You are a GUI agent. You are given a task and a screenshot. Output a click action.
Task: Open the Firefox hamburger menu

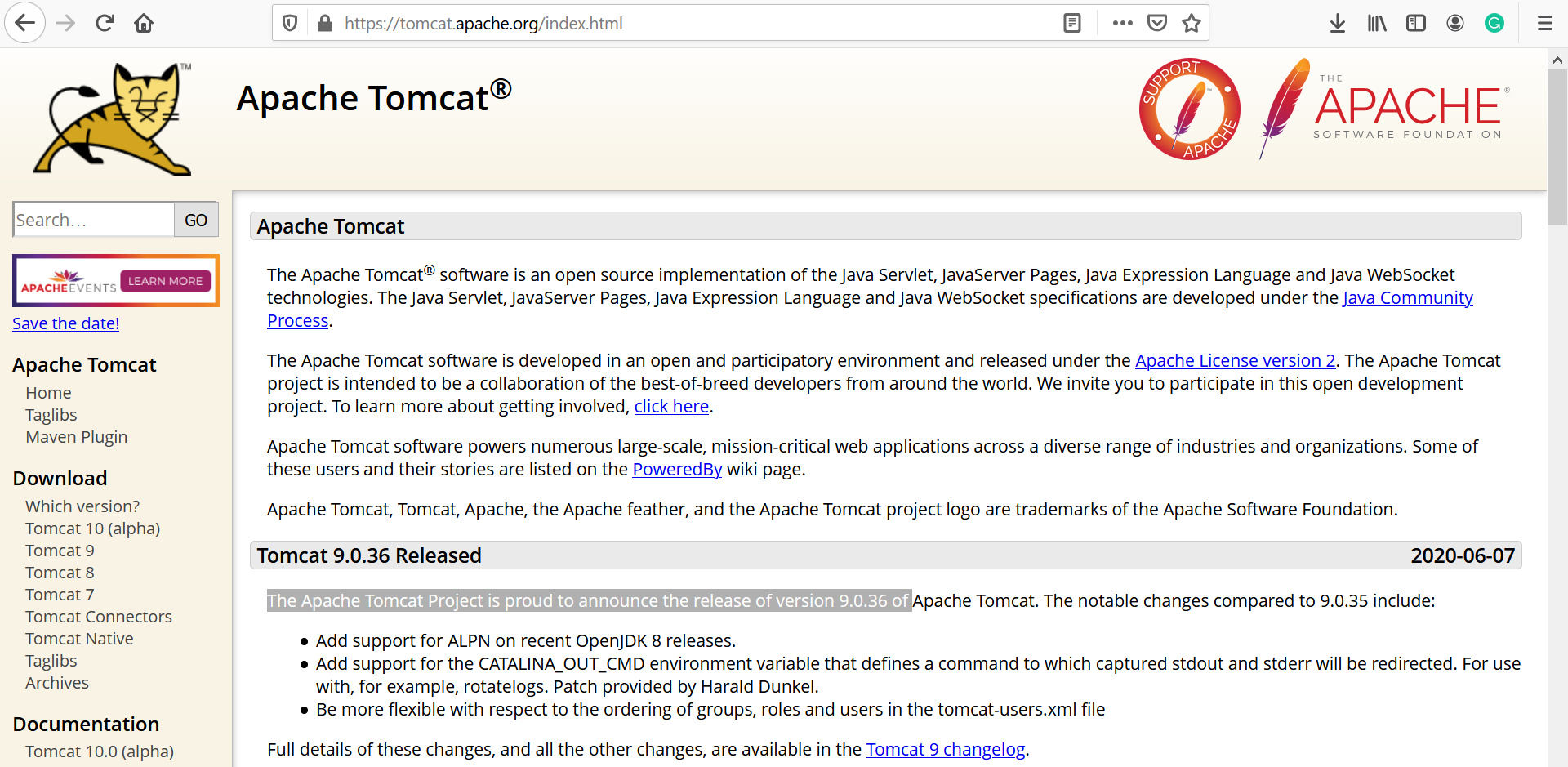pyautogui.click(x=1545, y=23)
